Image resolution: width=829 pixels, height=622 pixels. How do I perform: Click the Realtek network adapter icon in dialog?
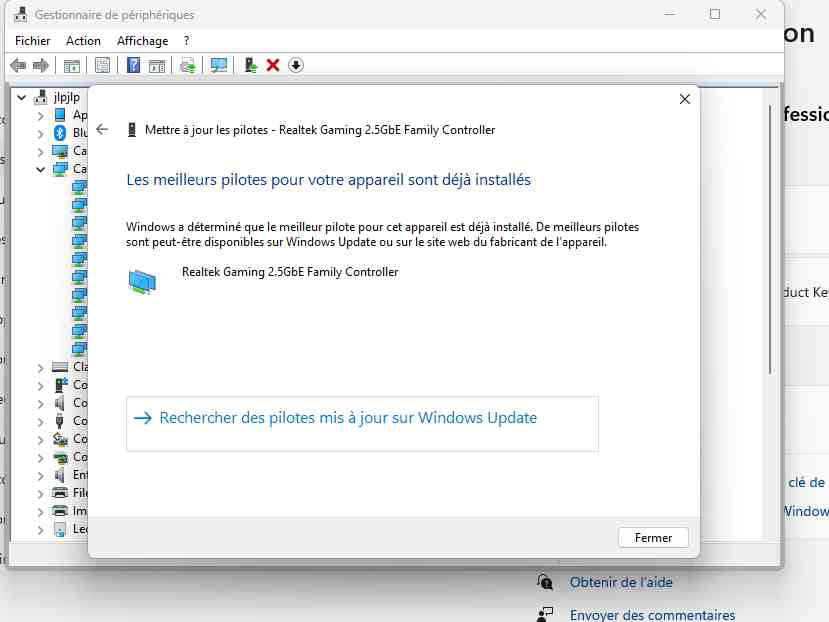(142, 281)
